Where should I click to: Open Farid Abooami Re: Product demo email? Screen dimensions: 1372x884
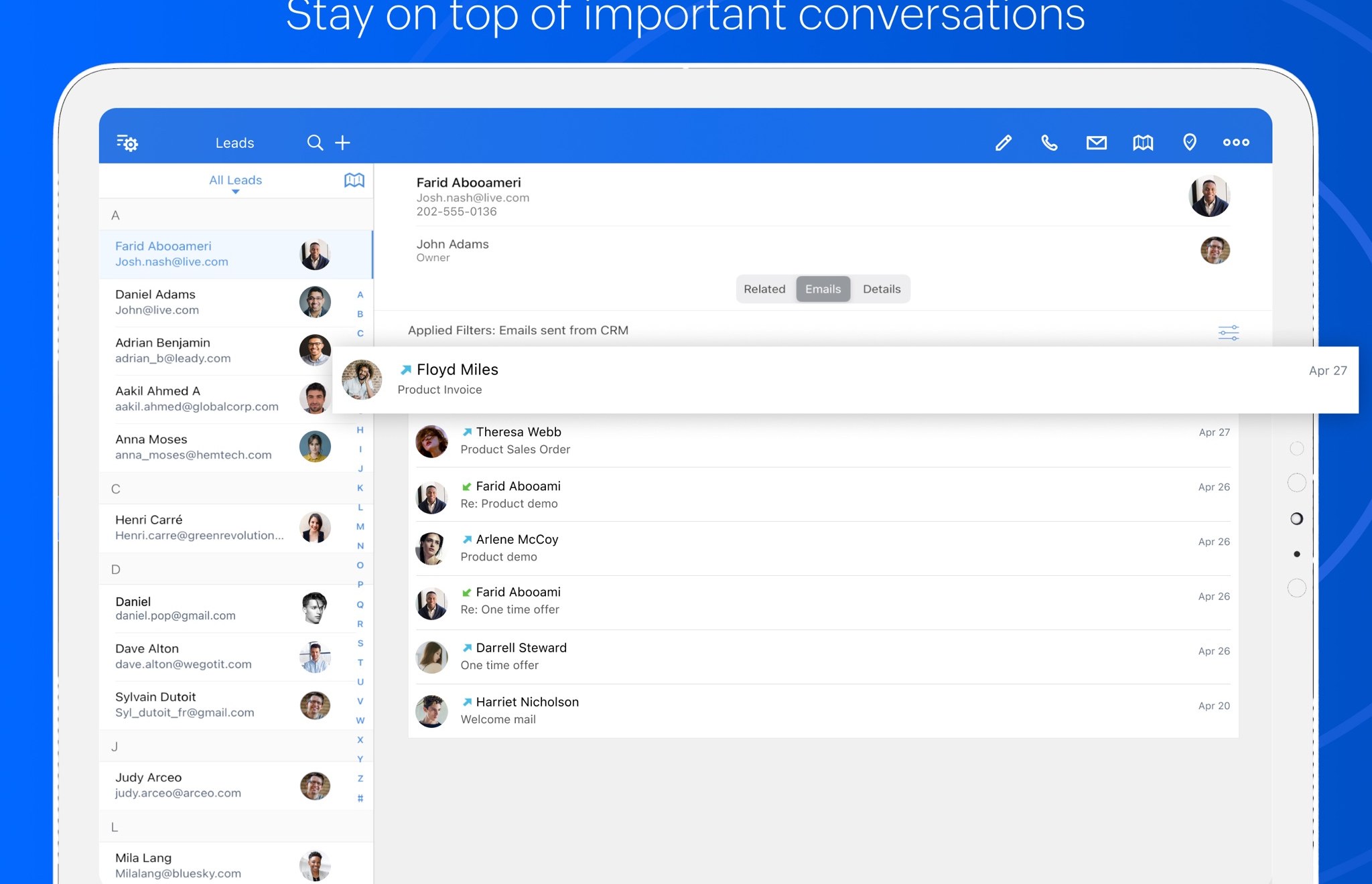pos(823,494)
